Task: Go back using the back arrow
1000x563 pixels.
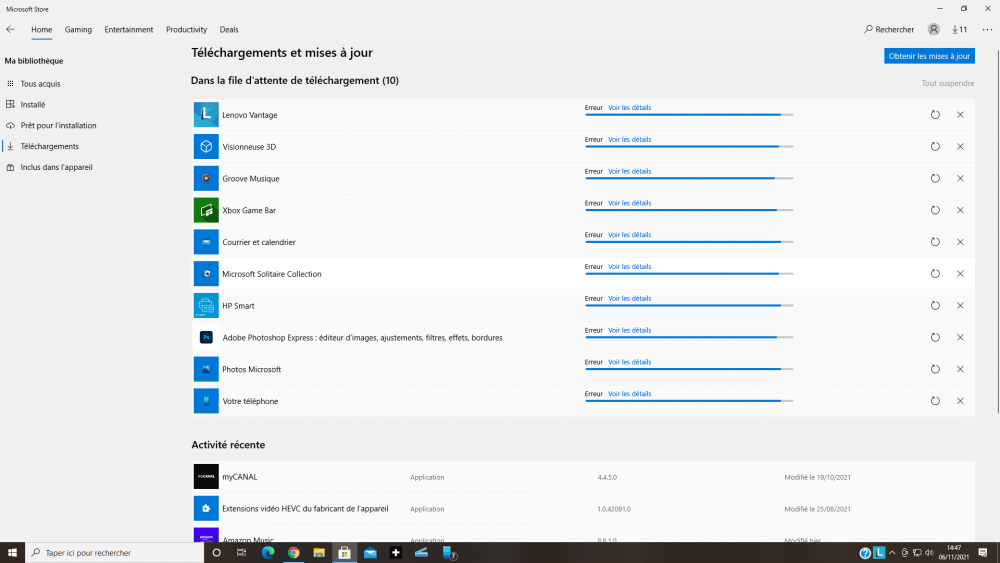Action: pos(11,30)
